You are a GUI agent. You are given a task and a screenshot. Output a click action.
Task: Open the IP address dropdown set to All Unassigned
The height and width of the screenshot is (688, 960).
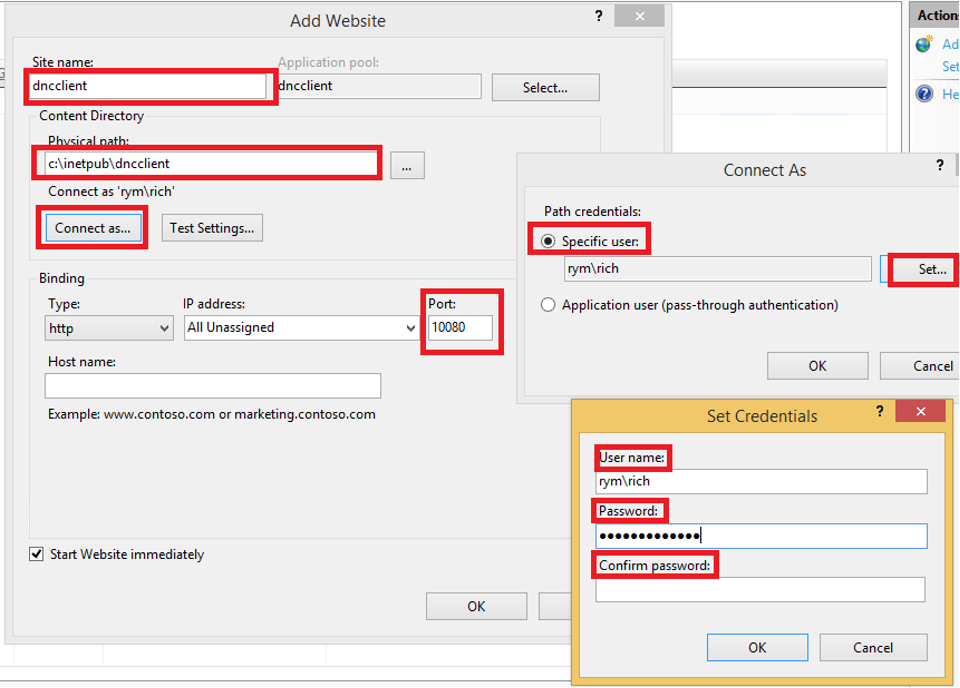[x=297, y=327]
